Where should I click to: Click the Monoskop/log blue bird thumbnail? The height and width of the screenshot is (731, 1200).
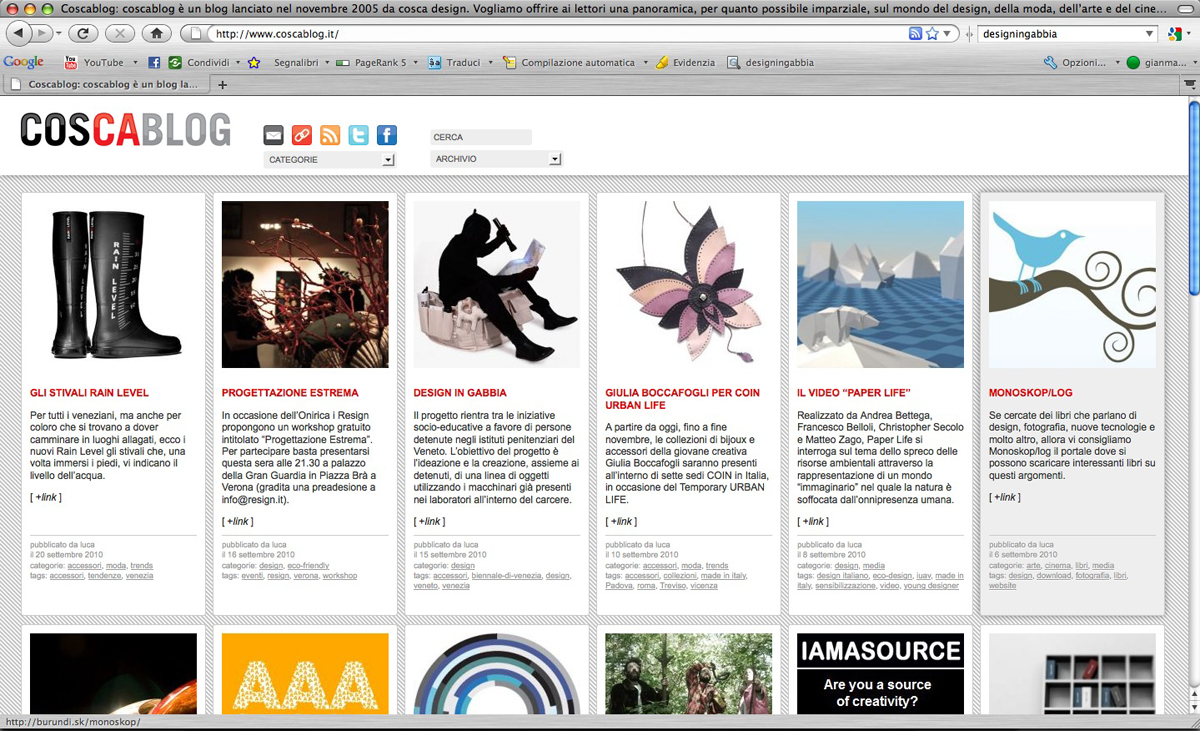1072,284
